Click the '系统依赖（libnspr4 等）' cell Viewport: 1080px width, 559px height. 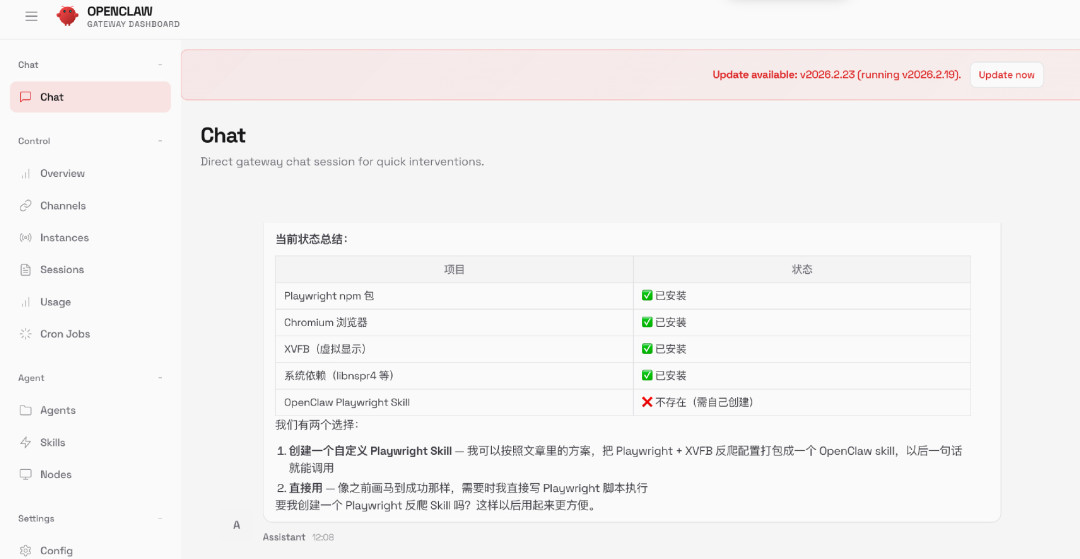454,376
